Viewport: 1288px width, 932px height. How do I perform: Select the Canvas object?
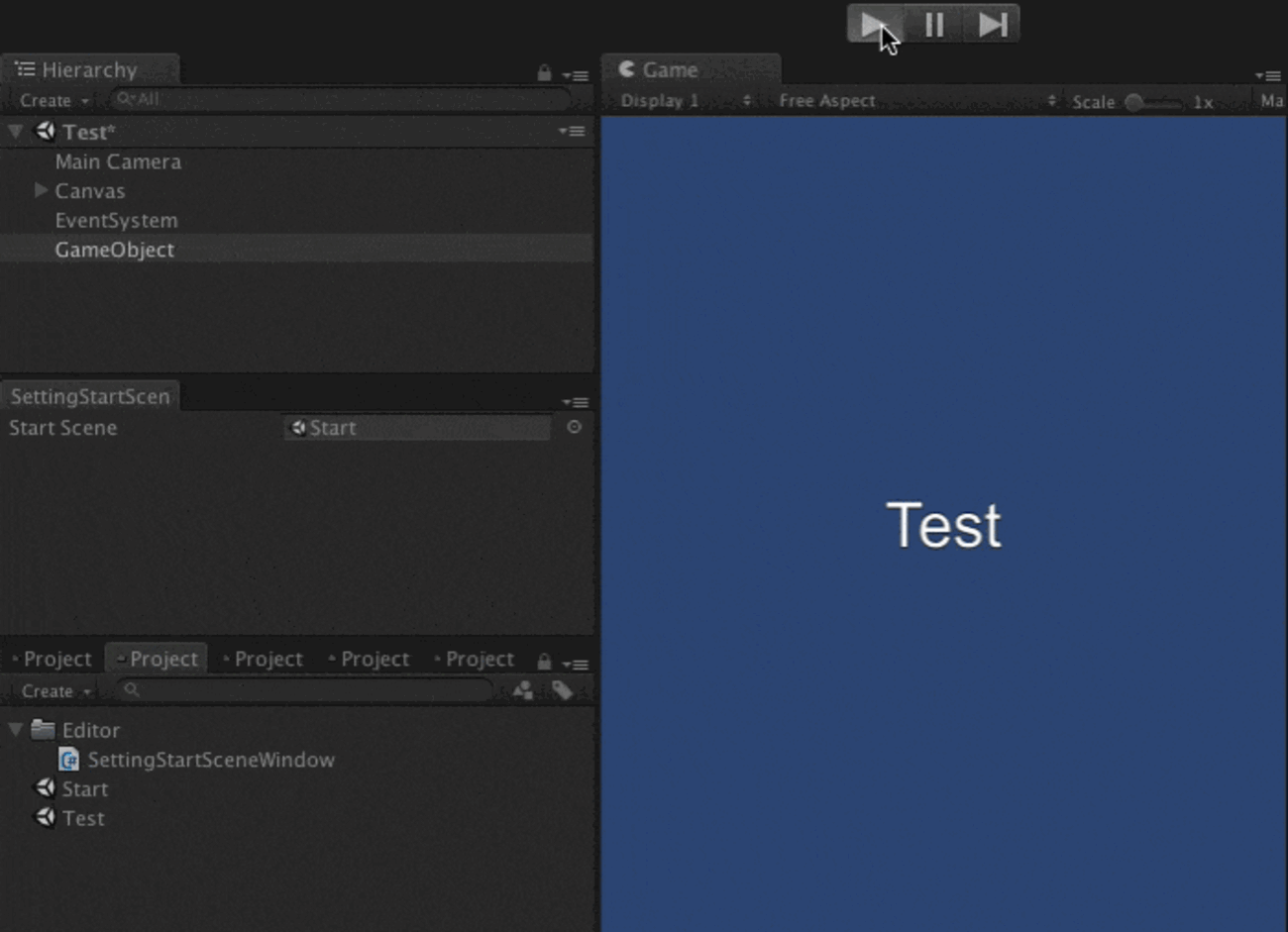pos(90,191)
